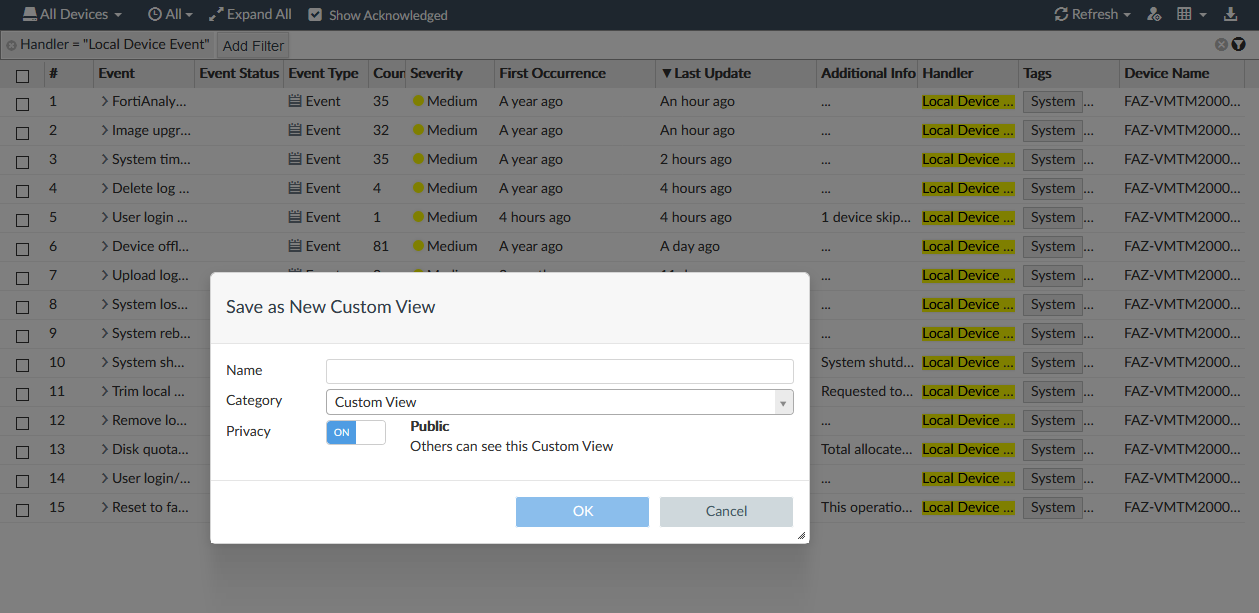The width and height of the screenshot is (1259, 613).
Task: Cancel the Save as New Custom View dialog
Action: tap(726, 511)
